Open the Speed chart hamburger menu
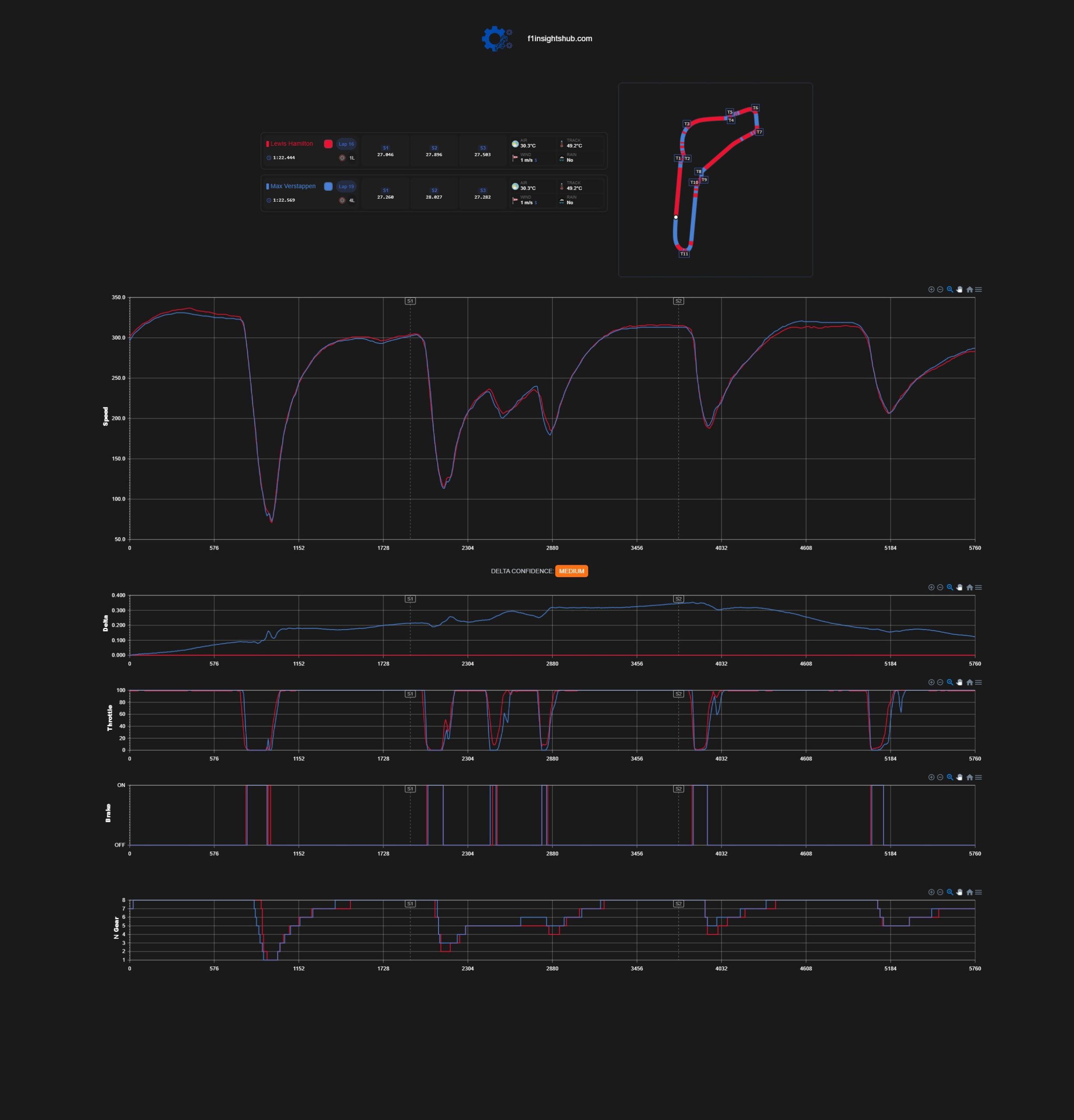 979,289
